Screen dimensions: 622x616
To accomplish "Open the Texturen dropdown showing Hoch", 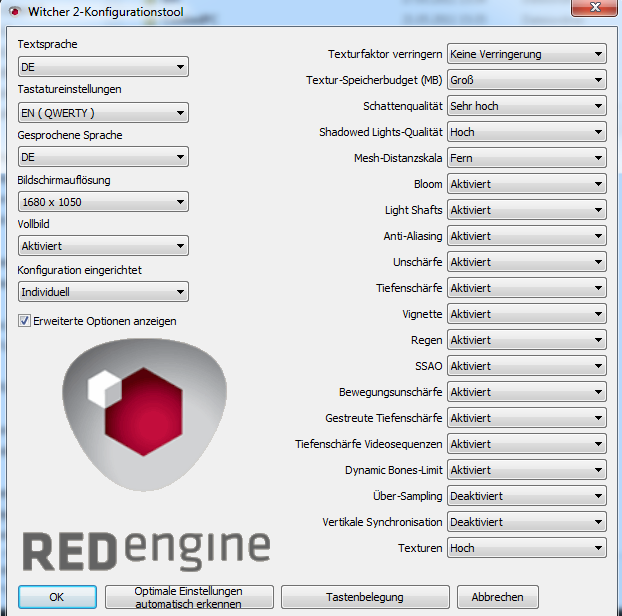I will 527,548.
